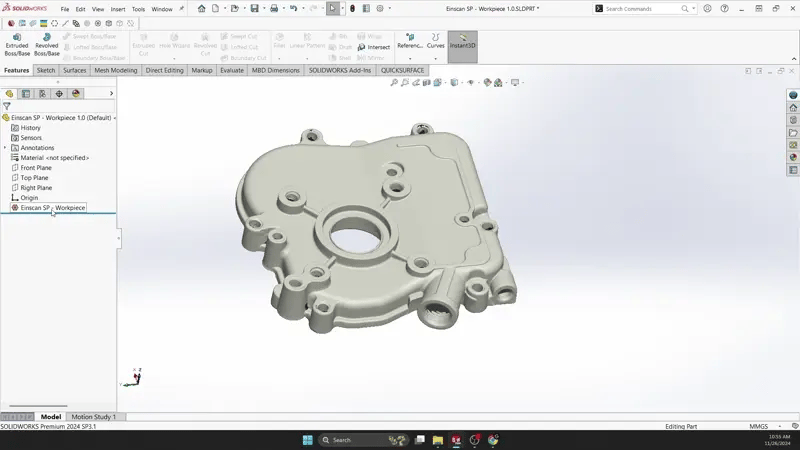Toggle Instant3D mode
The width and height of the screenshot is (800, 450).
click(x=462, y=44)
